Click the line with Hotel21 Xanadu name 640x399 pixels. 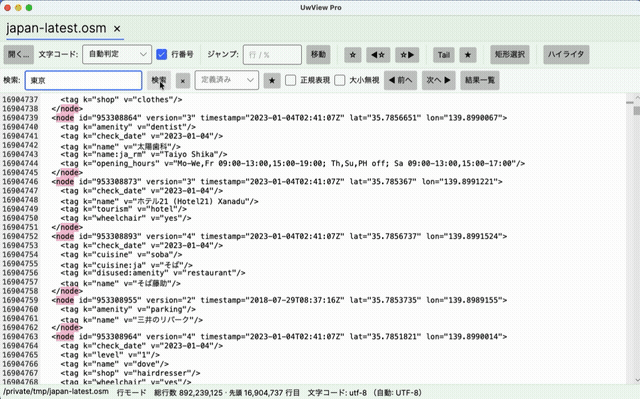[160, 201]
